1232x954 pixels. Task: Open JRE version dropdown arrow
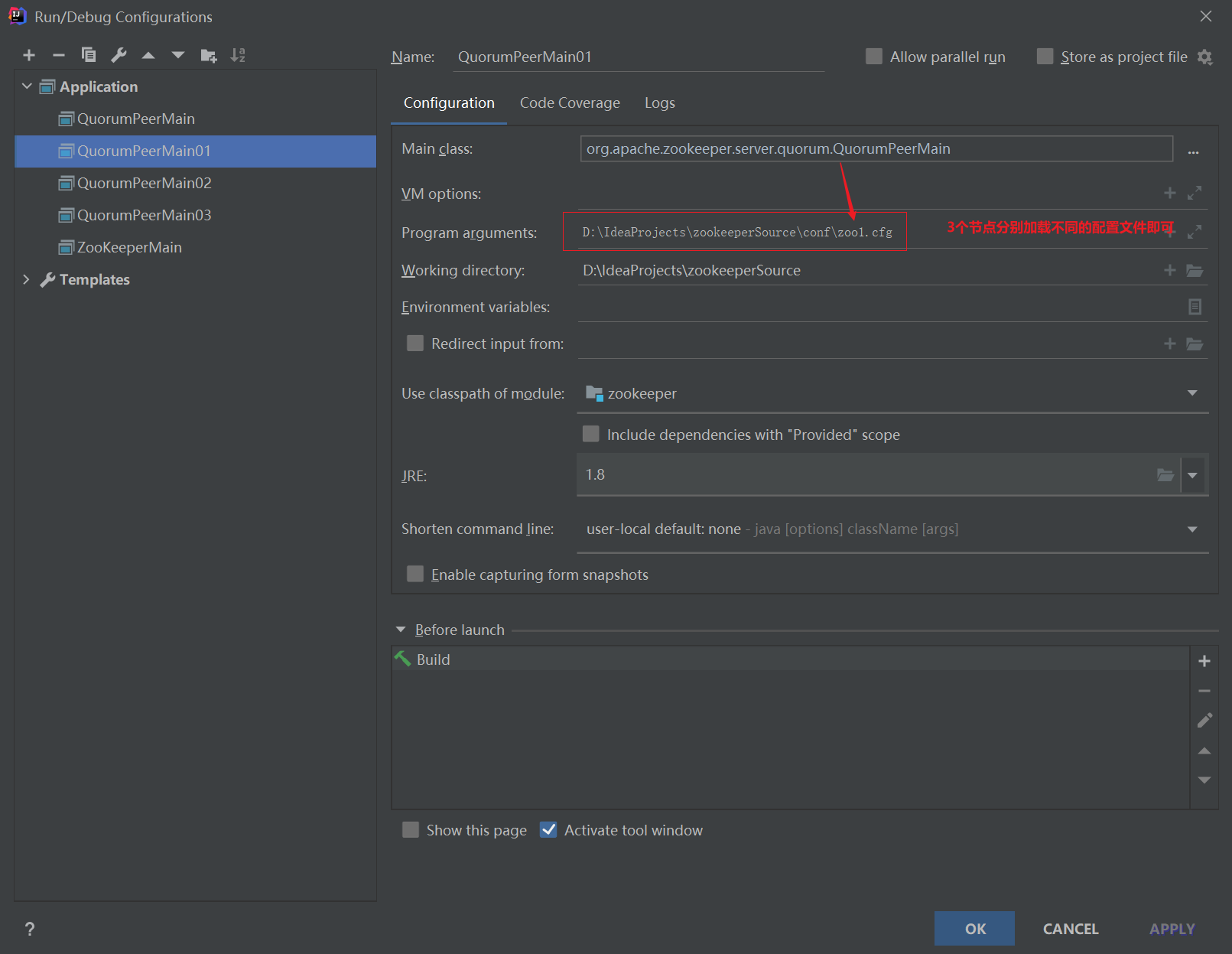pos(1192,475)
